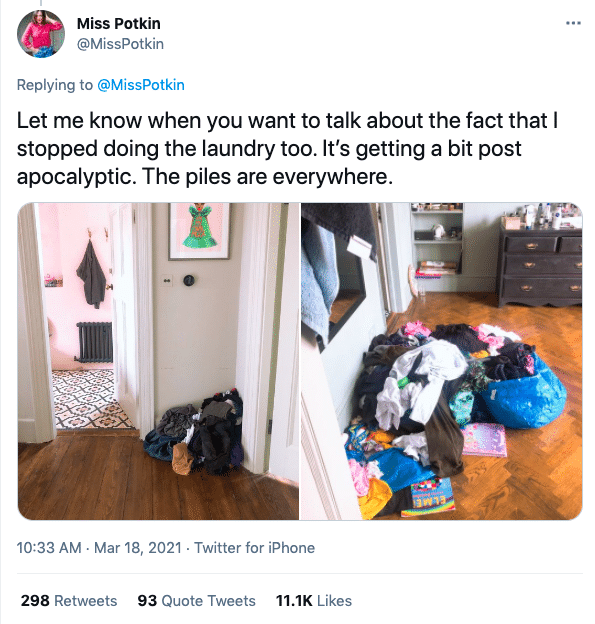Image resolution: width=595 pixels, height=624 pixels.
Task: View the 93 Quote Tweets list
Action: click(196, 601)
